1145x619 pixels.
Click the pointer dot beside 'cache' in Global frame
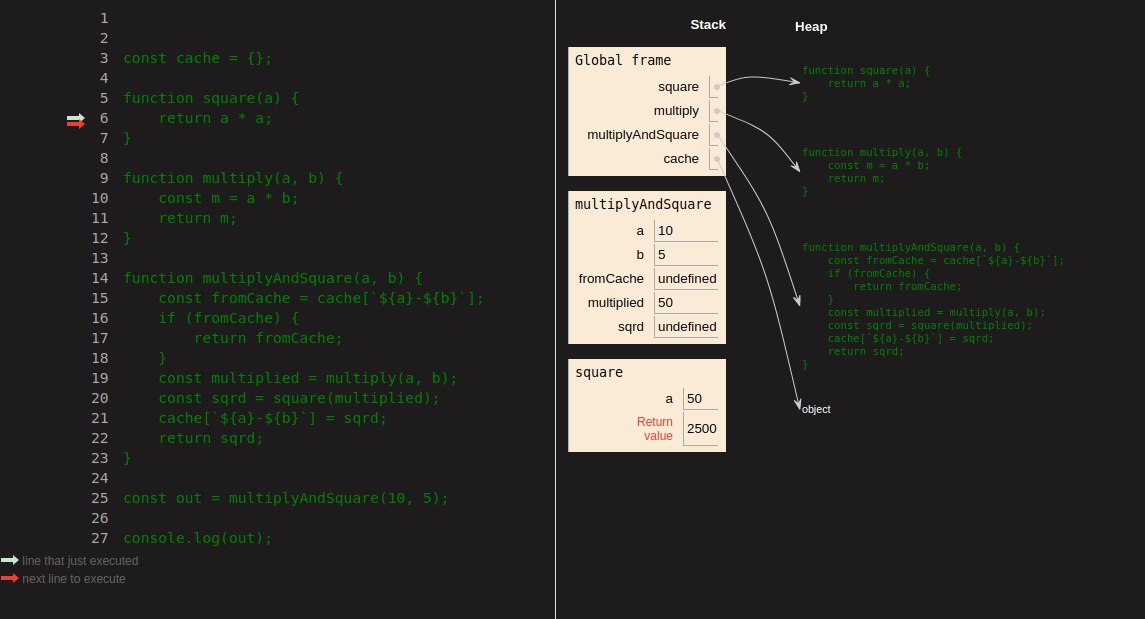tap(716, 159)
